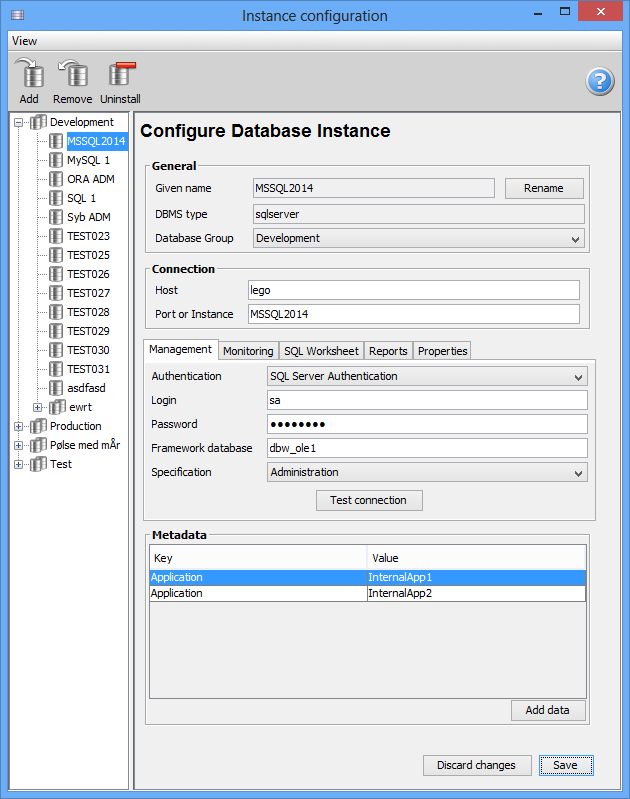
Task: Open the Specification dropdown
Action: point(427,472)
